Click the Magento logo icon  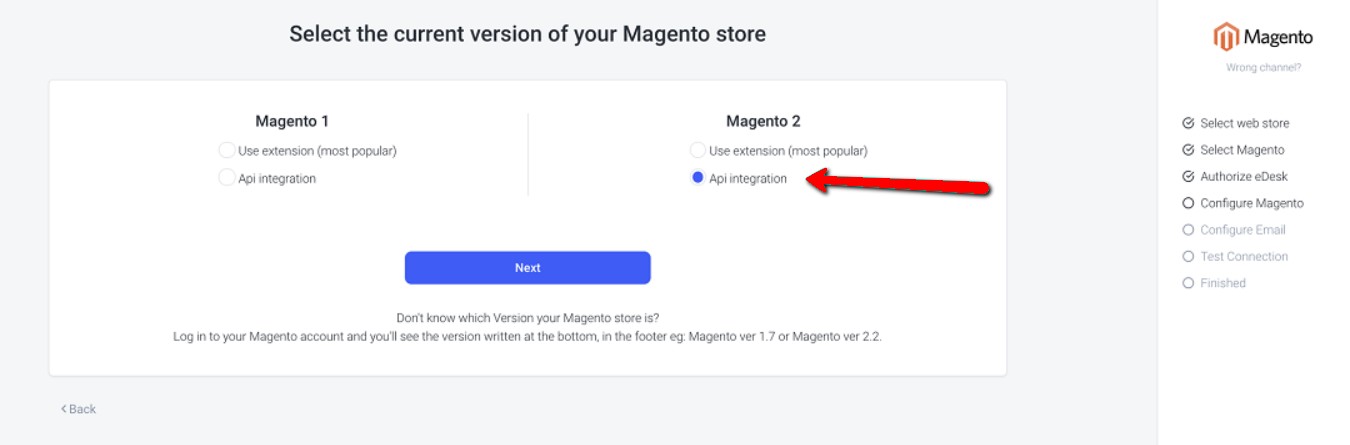point(1226,38)
